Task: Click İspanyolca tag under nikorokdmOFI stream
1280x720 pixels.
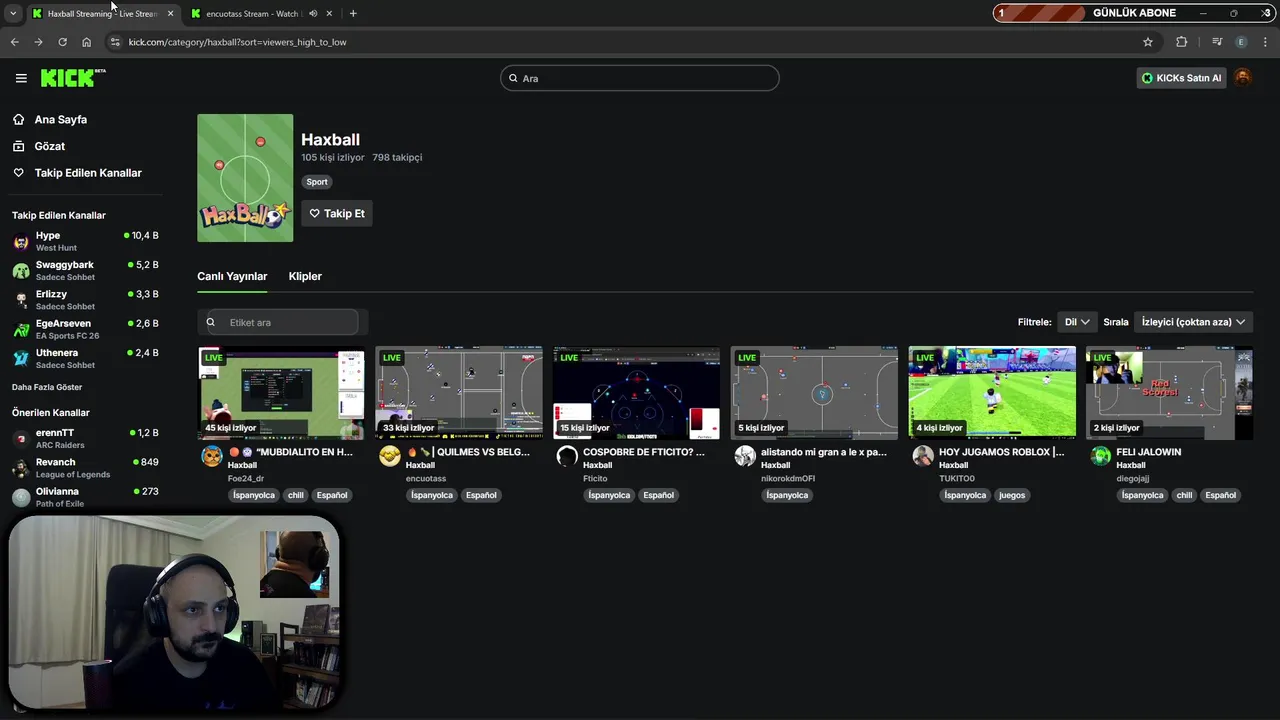Action: [787, 495]
